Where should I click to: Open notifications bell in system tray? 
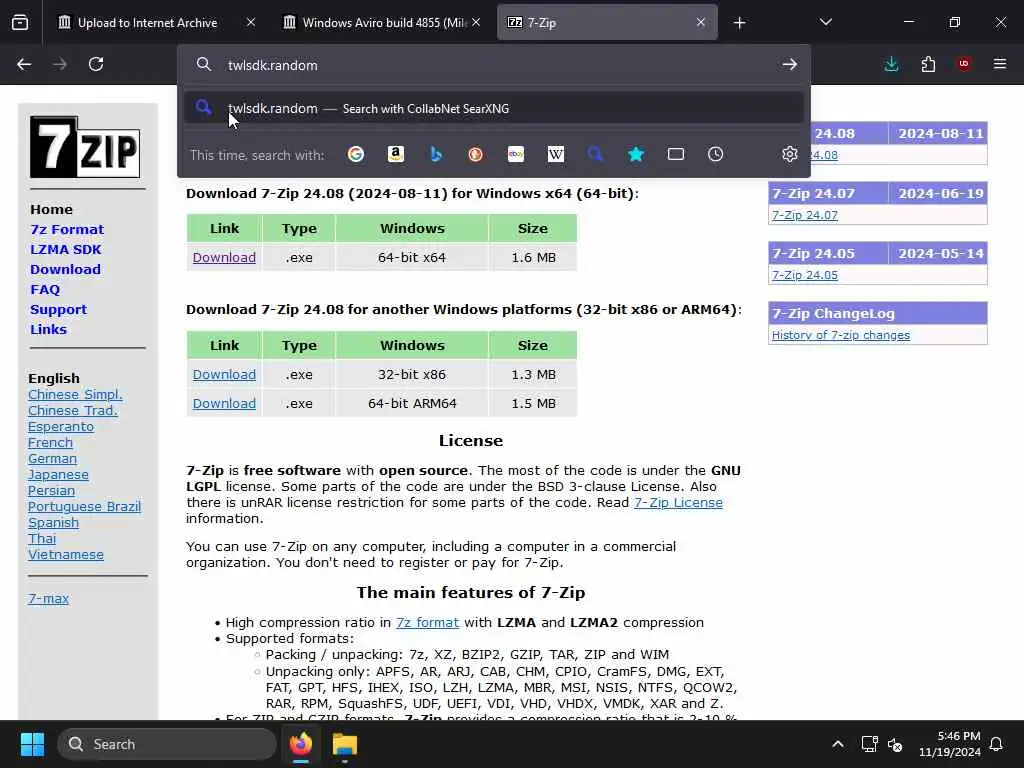pos(997,744)
